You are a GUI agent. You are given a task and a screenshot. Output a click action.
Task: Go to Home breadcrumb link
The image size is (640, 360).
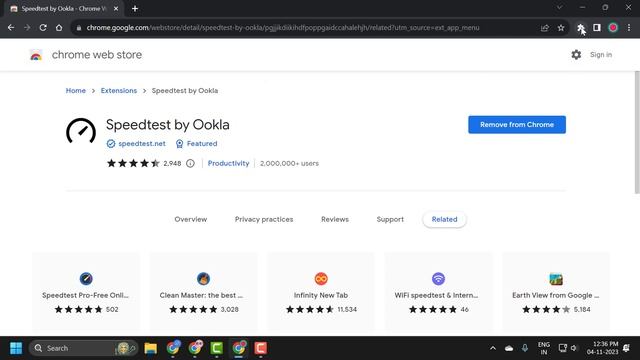[76, 91]
